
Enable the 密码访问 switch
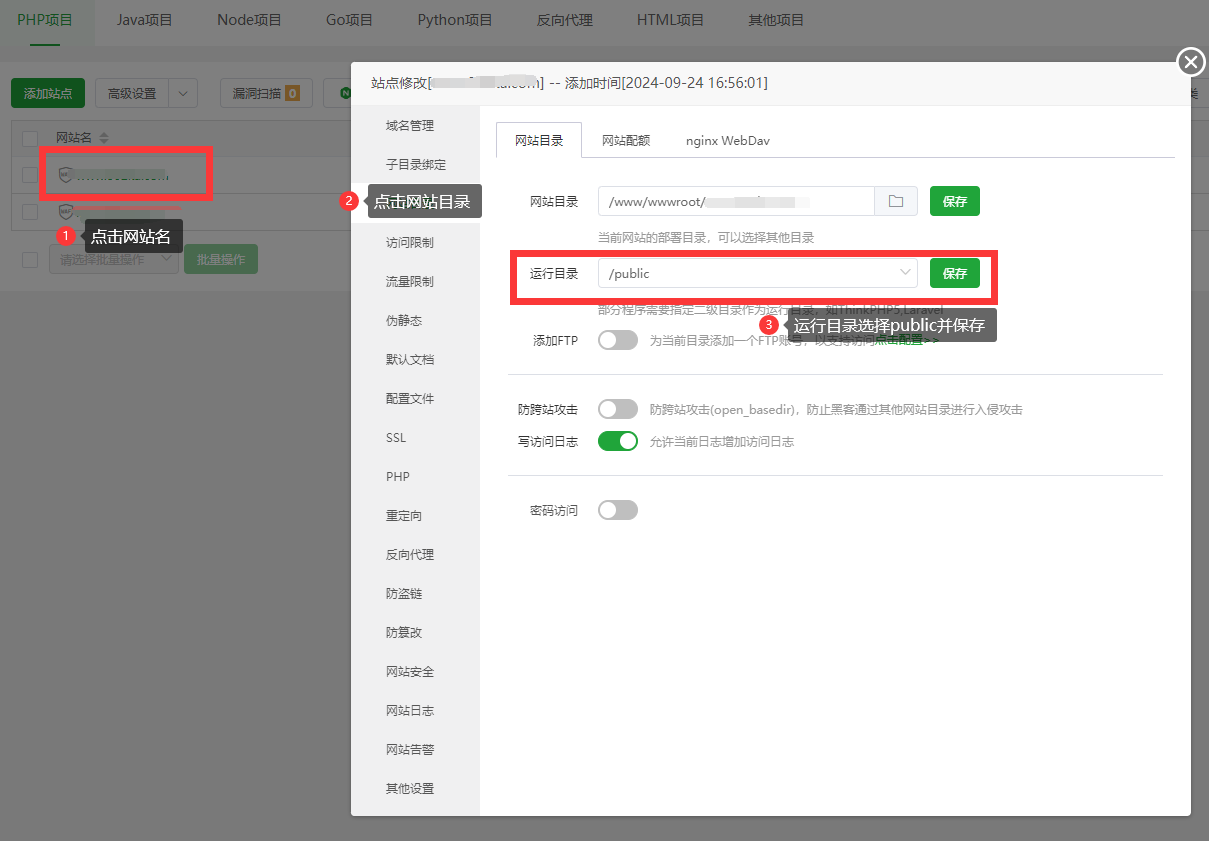coord(617,510)
